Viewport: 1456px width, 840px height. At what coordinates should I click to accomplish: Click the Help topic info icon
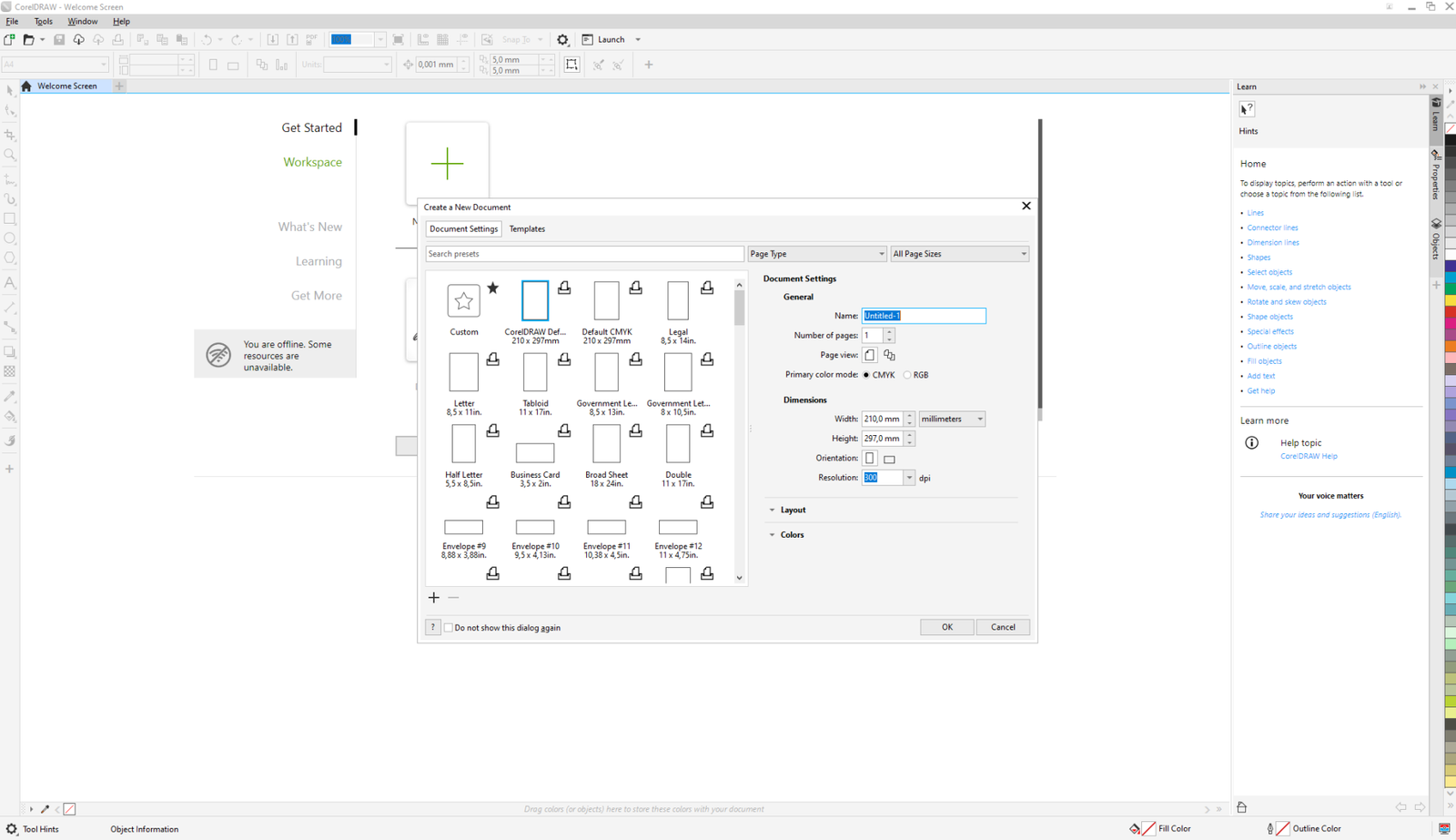click(1252, 443)
